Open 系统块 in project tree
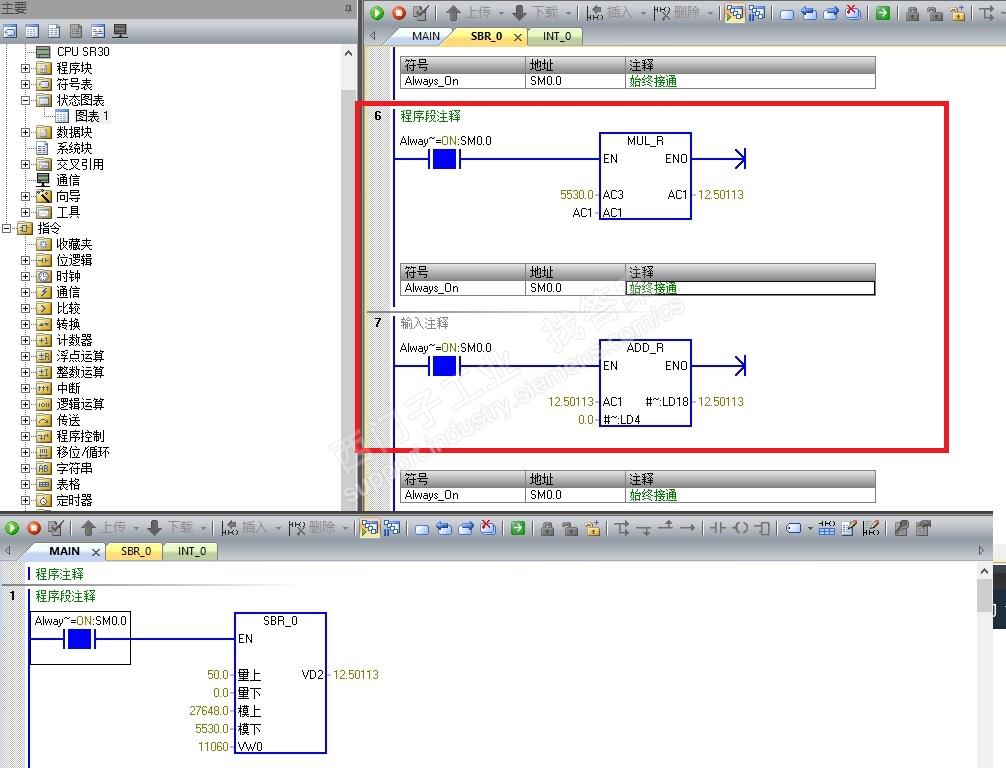Screen dimensions: 1006x768 (x=74, y=148)
